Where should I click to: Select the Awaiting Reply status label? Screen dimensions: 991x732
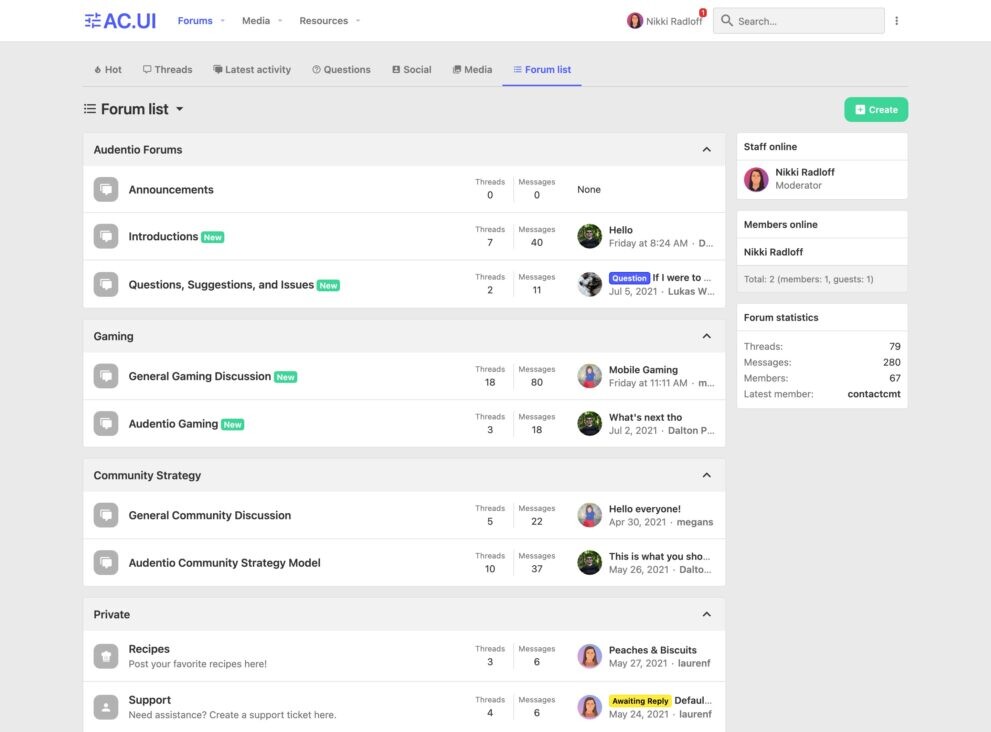pyautogui.click(x=640, y=700)
